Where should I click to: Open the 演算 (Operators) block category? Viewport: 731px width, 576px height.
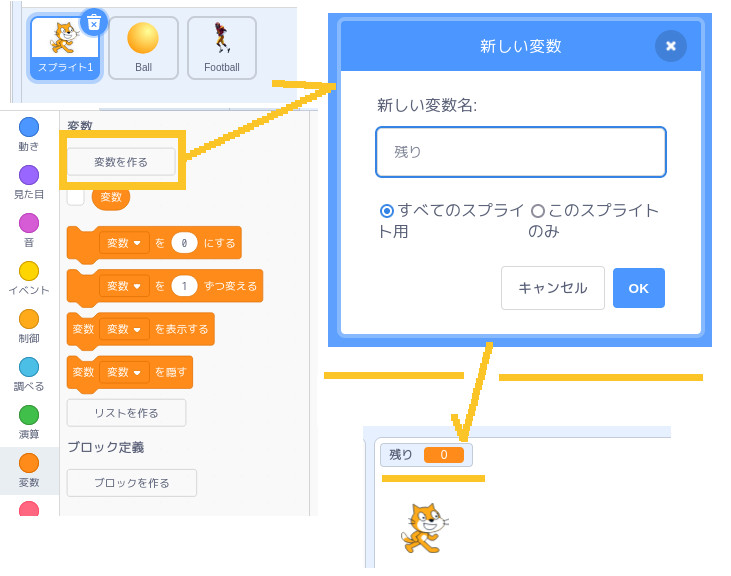(28, 423)
